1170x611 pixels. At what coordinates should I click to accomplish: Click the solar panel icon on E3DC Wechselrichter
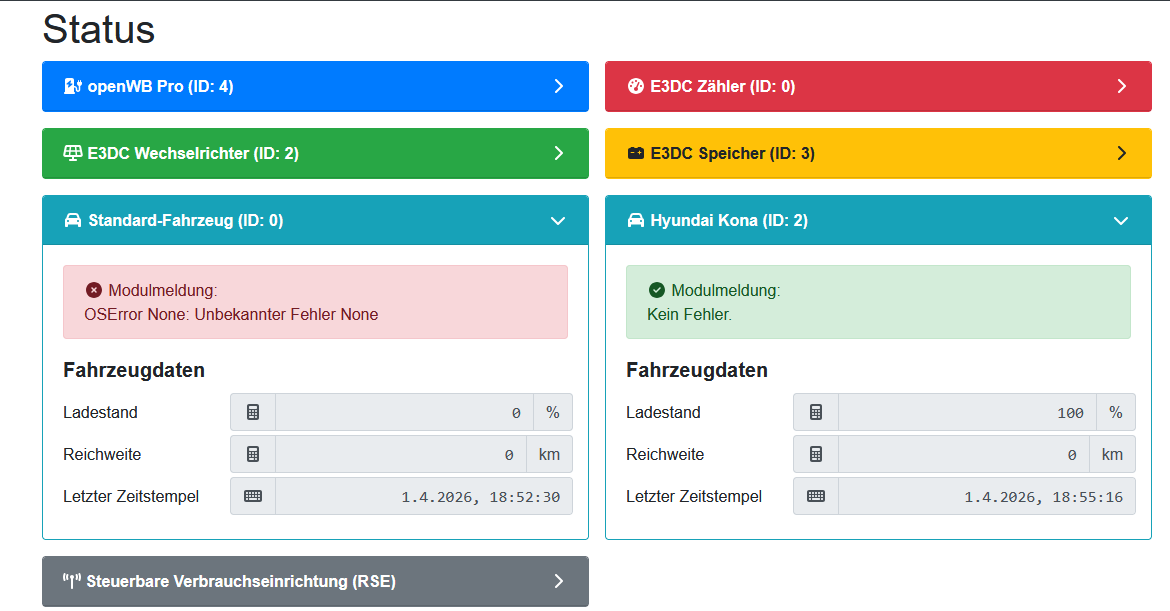coord(72,153)
